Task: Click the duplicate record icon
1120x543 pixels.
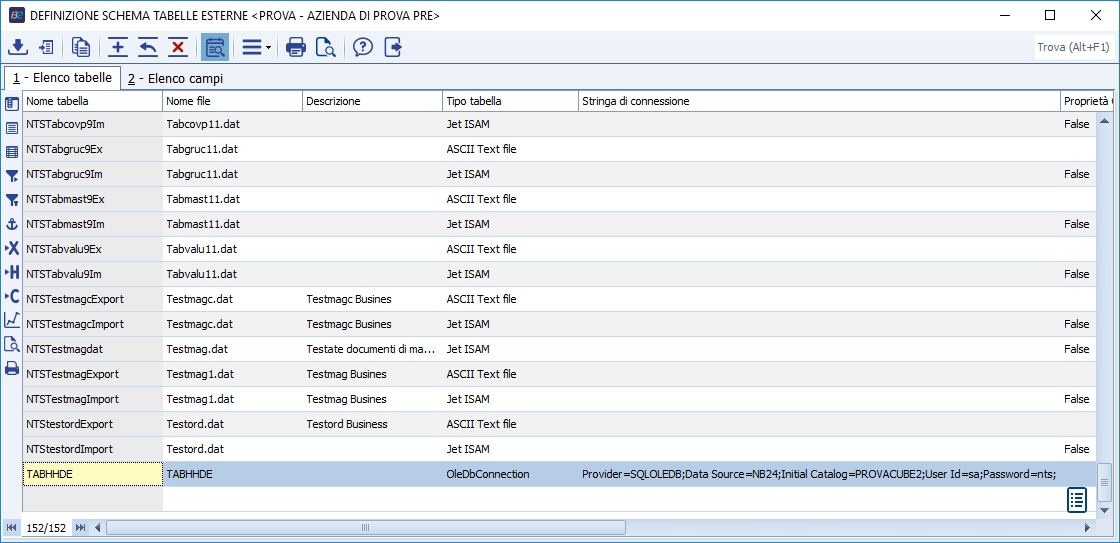Action: click(81, 47)
